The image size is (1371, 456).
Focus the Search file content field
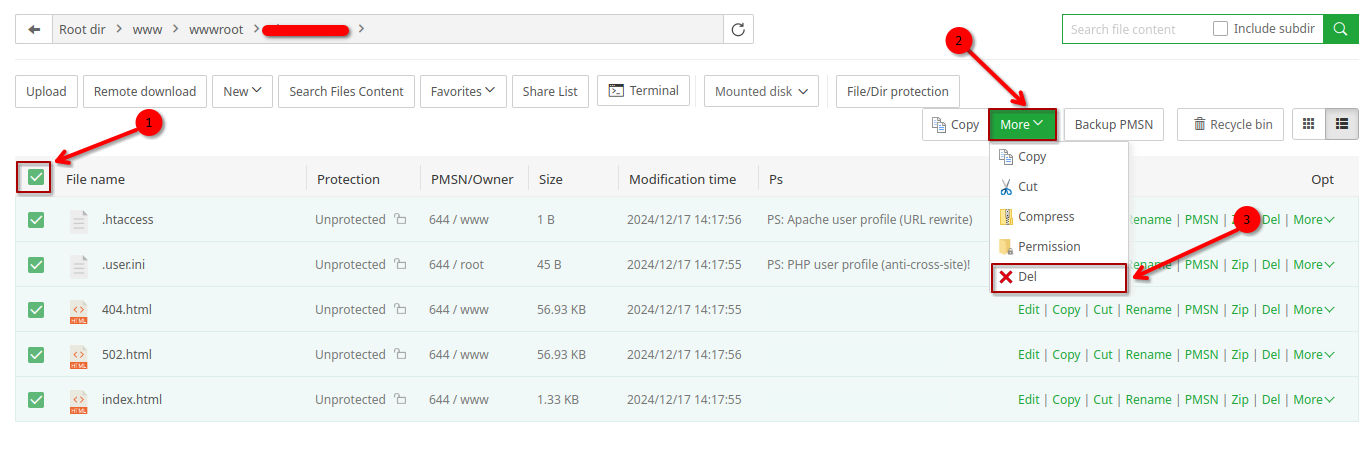[1135, 29]
